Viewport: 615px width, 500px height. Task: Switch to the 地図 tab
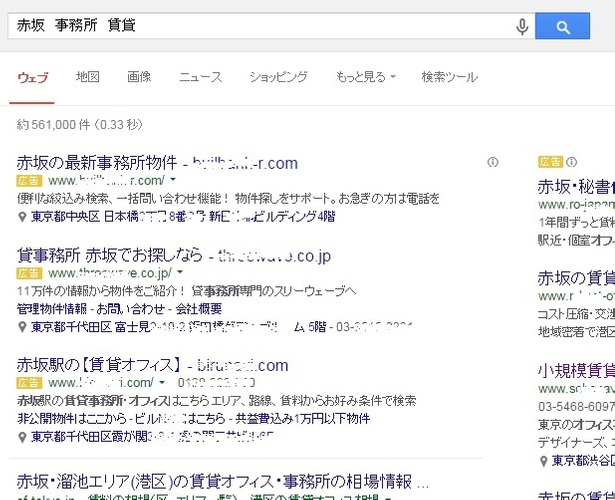pyautogui.click(x=88, y=77)
